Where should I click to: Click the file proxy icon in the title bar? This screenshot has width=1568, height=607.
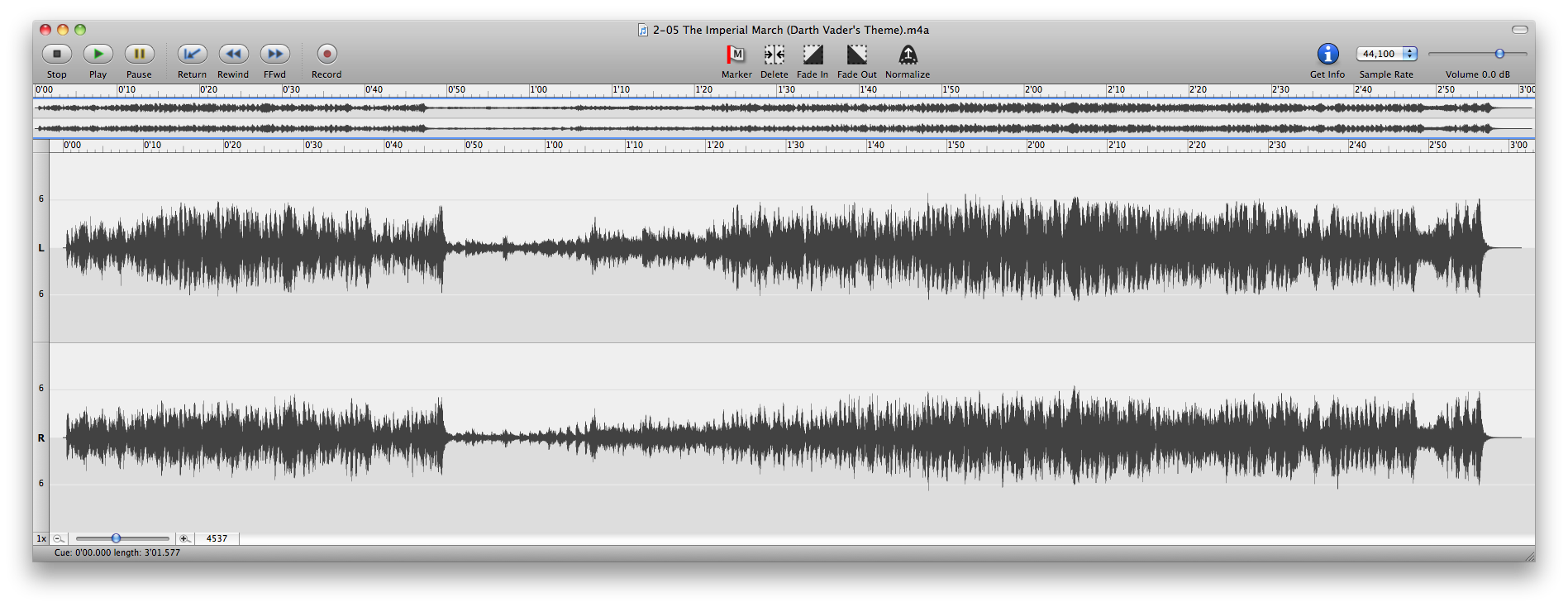click(642, 30)
